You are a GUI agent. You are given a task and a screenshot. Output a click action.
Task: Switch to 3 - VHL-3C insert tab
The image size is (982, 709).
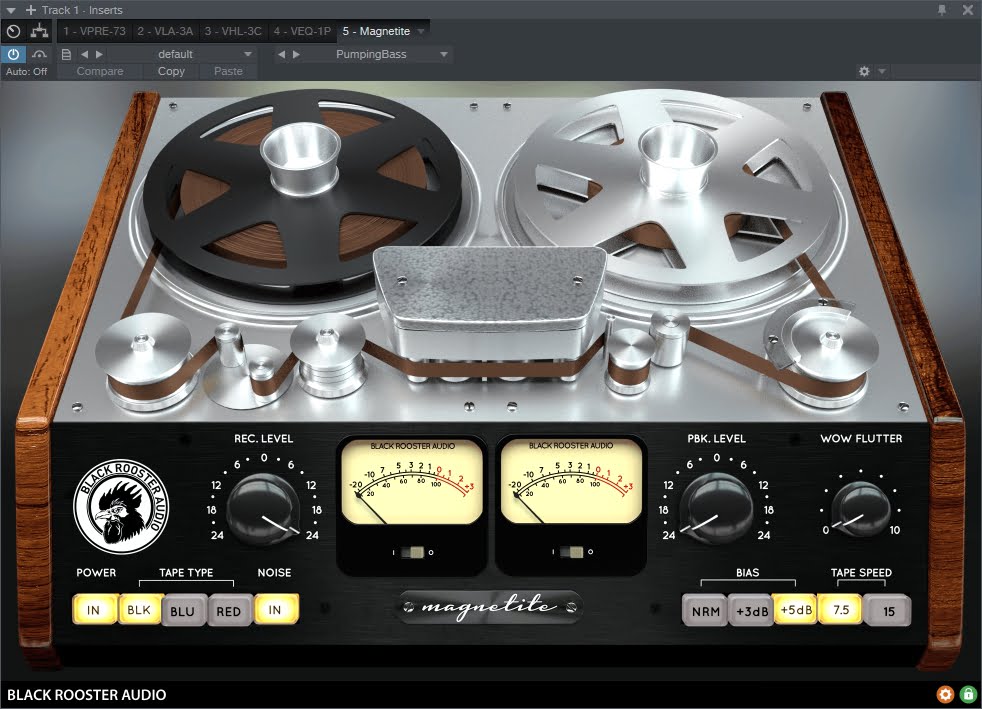point(233,31)
